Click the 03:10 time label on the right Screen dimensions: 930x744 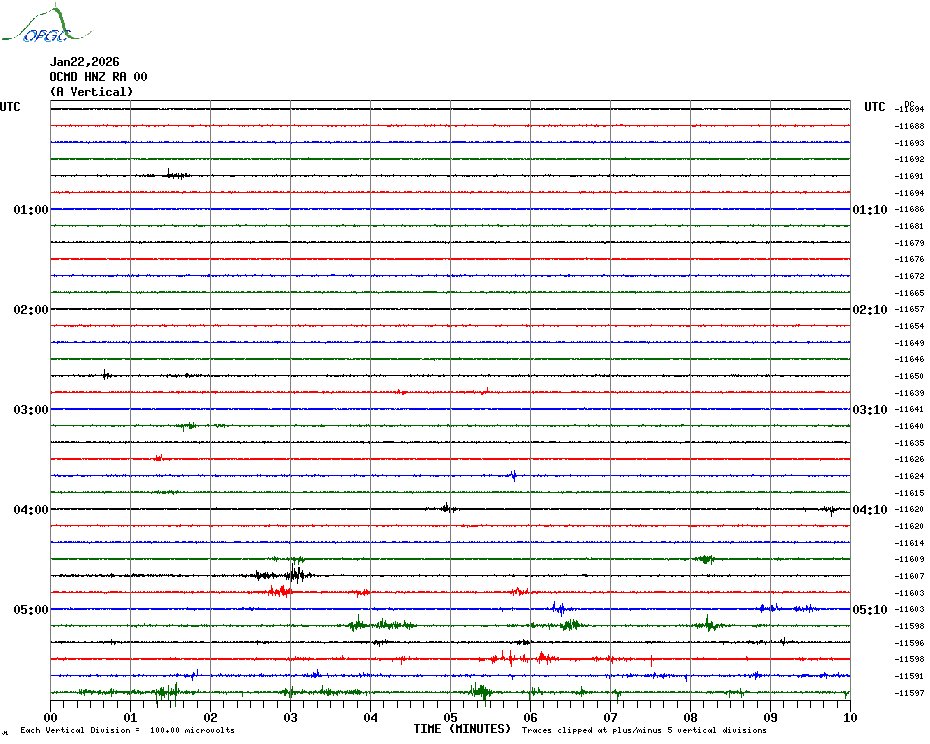coord(868,410)
